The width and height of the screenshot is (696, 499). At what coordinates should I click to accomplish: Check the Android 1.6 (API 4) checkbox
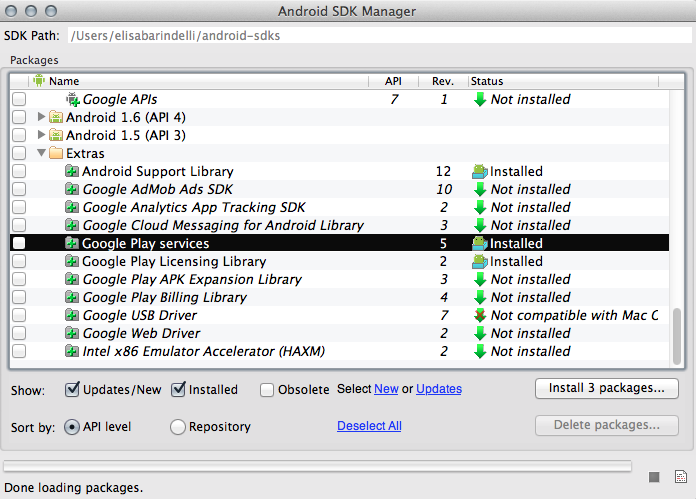click(19, 117)
